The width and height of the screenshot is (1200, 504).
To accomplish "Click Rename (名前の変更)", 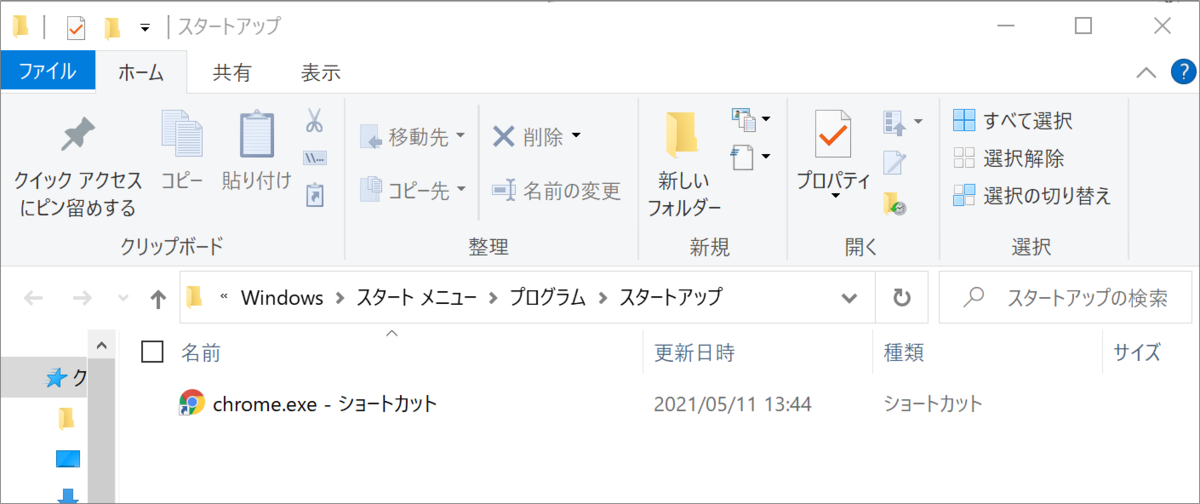I will pos(556,190).
